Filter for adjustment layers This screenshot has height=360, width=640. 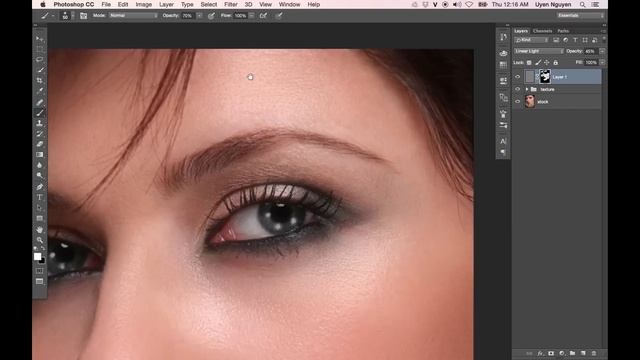[x=566, y=40]
